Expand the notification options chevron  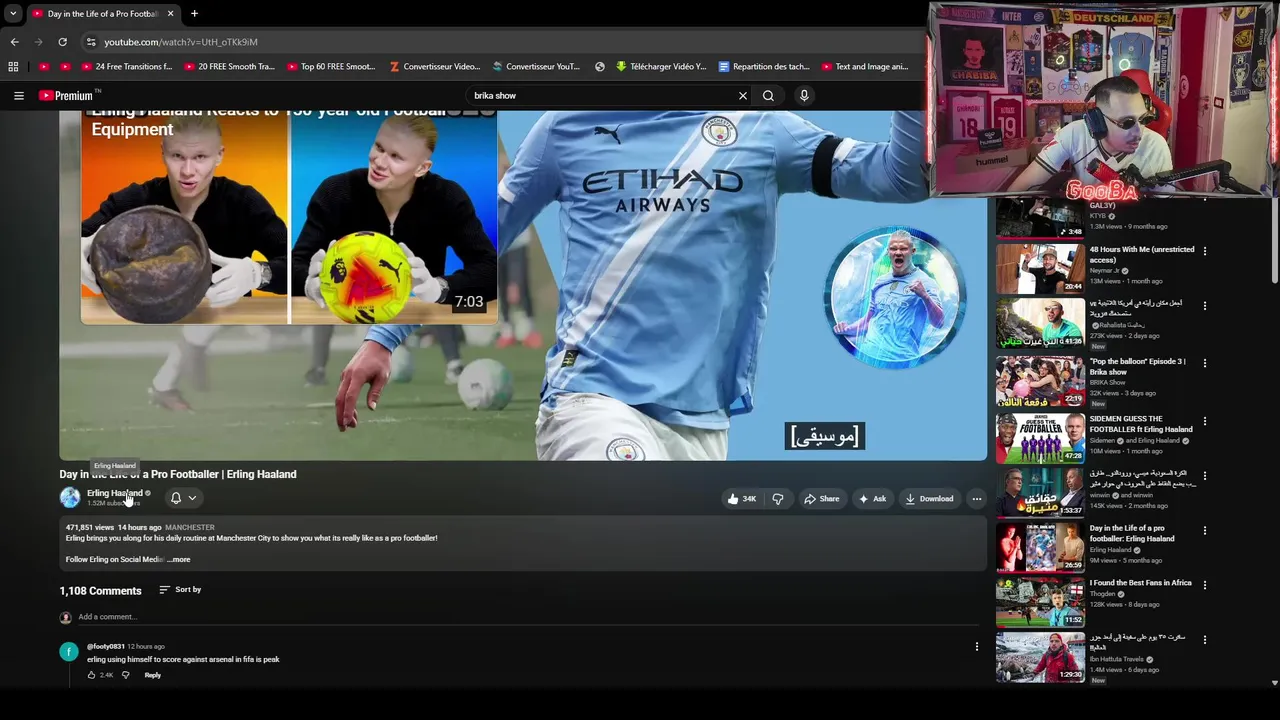[x=192, y=498]
